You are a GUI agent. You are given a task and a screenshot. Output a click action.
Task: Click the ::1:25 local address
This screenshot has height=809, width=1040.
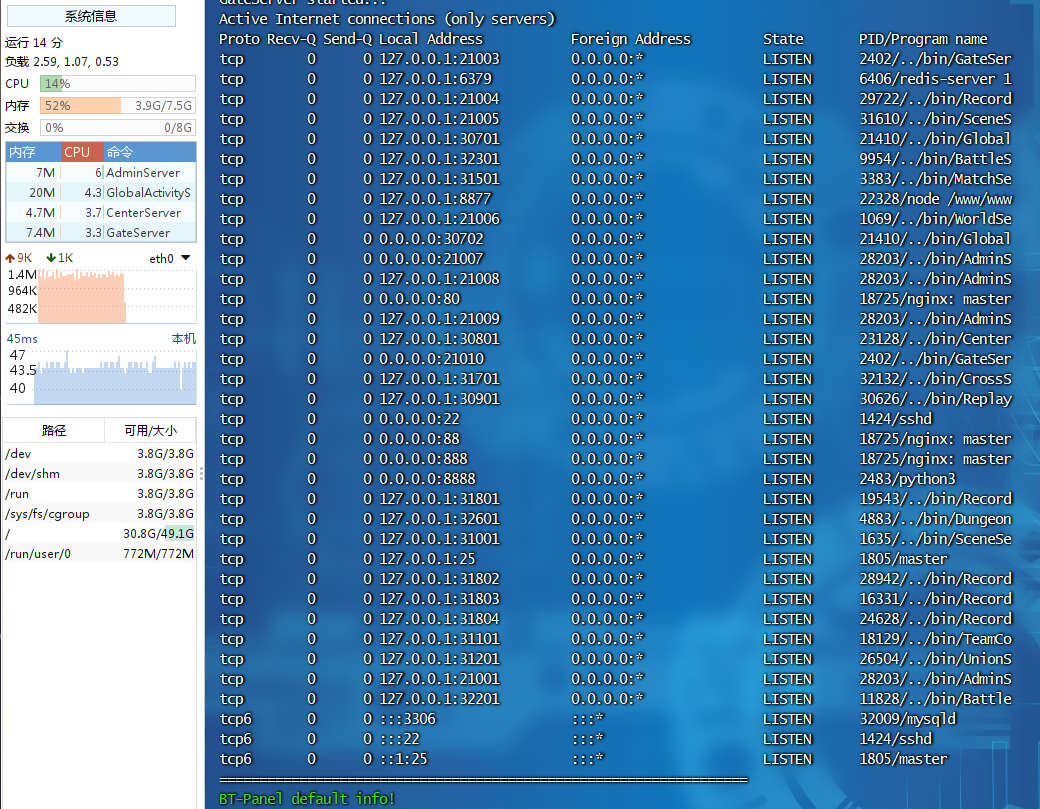click(403, 758)
